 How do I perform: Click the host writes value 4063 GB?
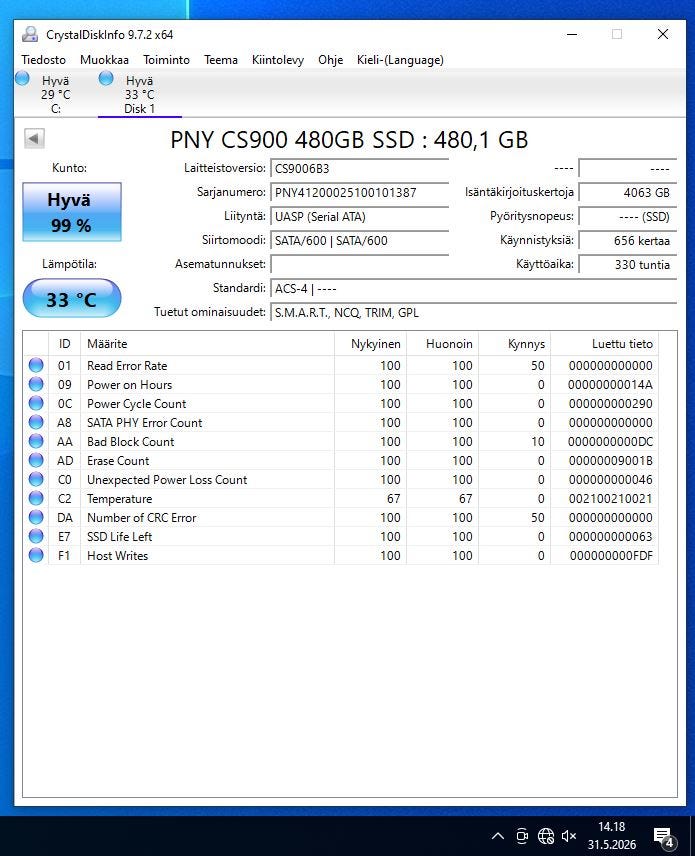coord(627,193)
